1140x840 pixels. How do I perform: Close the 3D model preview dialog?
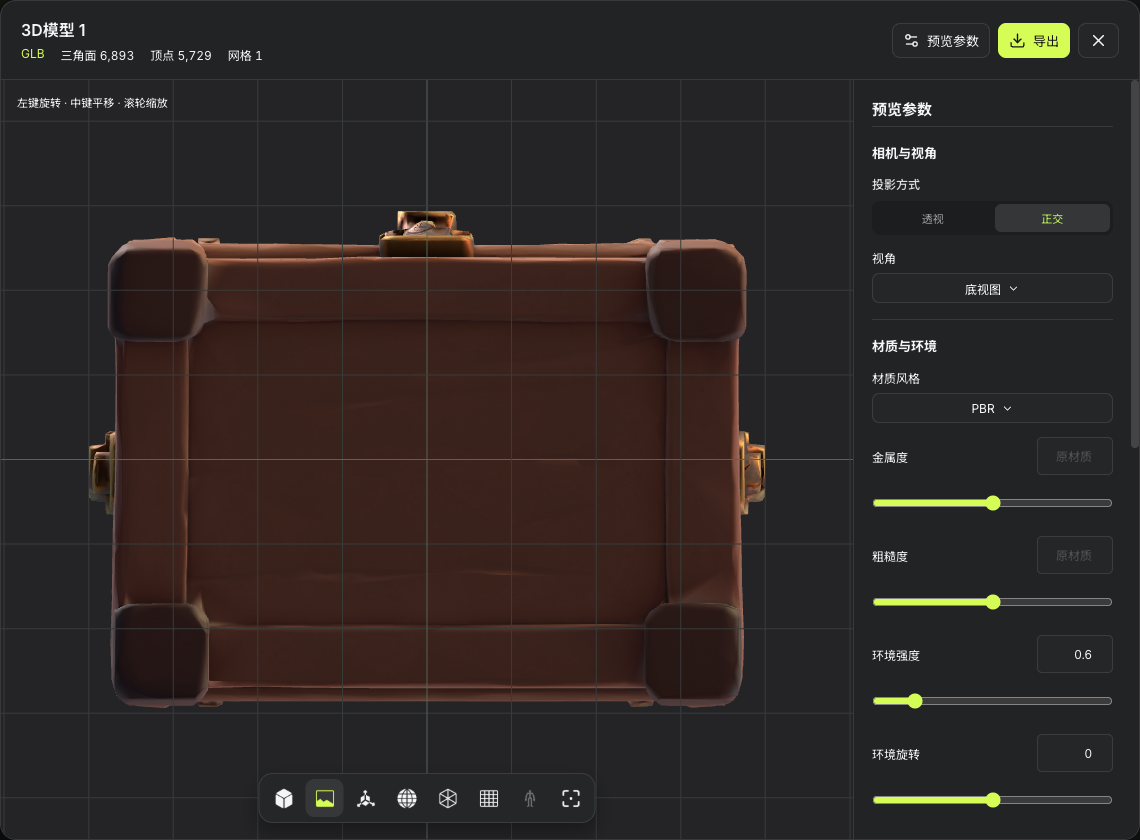tap(1098, 41)
